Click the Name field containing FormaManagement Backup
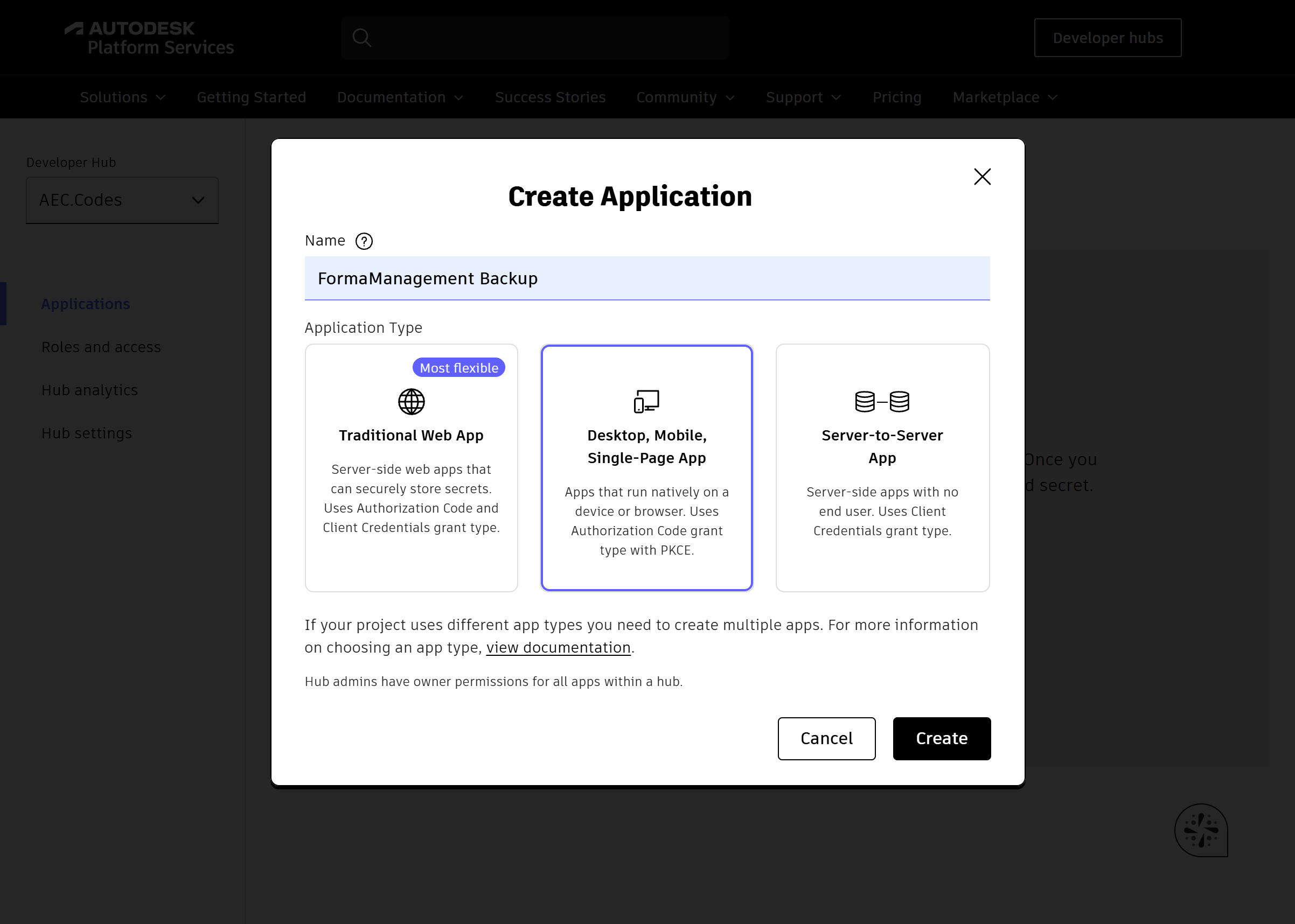This screenshot has width=1295, height=924. point(647,278)
